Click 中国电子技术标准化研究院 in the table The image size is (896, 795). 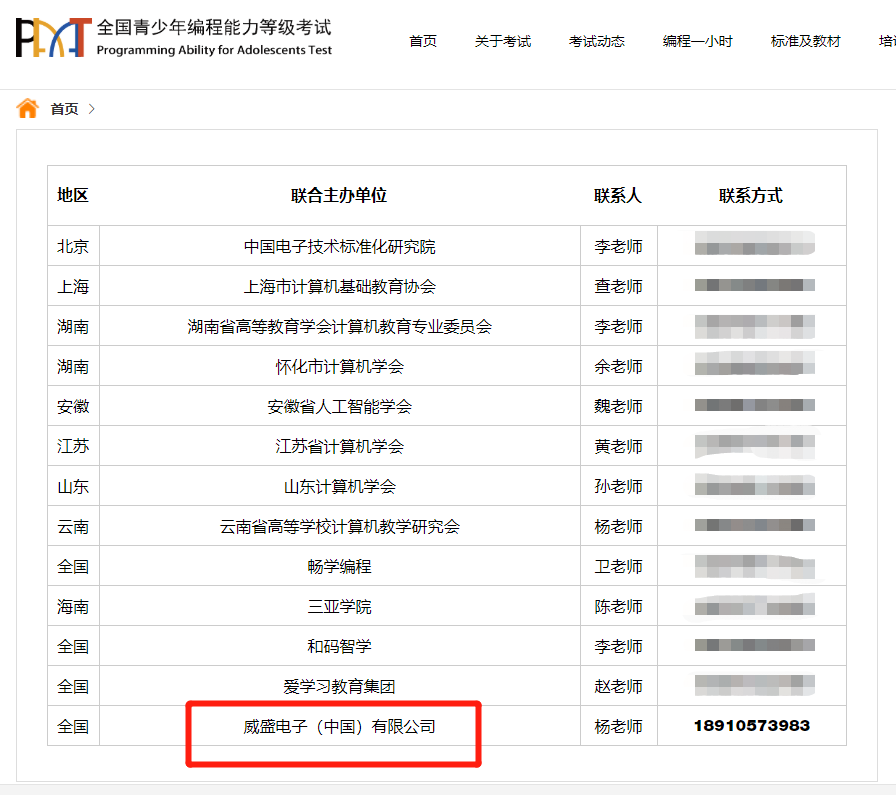pos(339,246)
